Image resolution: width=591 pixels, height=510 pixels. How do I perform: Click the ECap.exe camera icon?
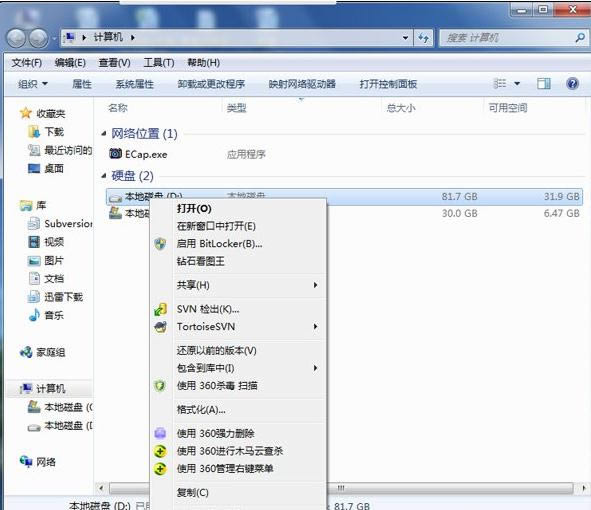[x=115, y=153]
